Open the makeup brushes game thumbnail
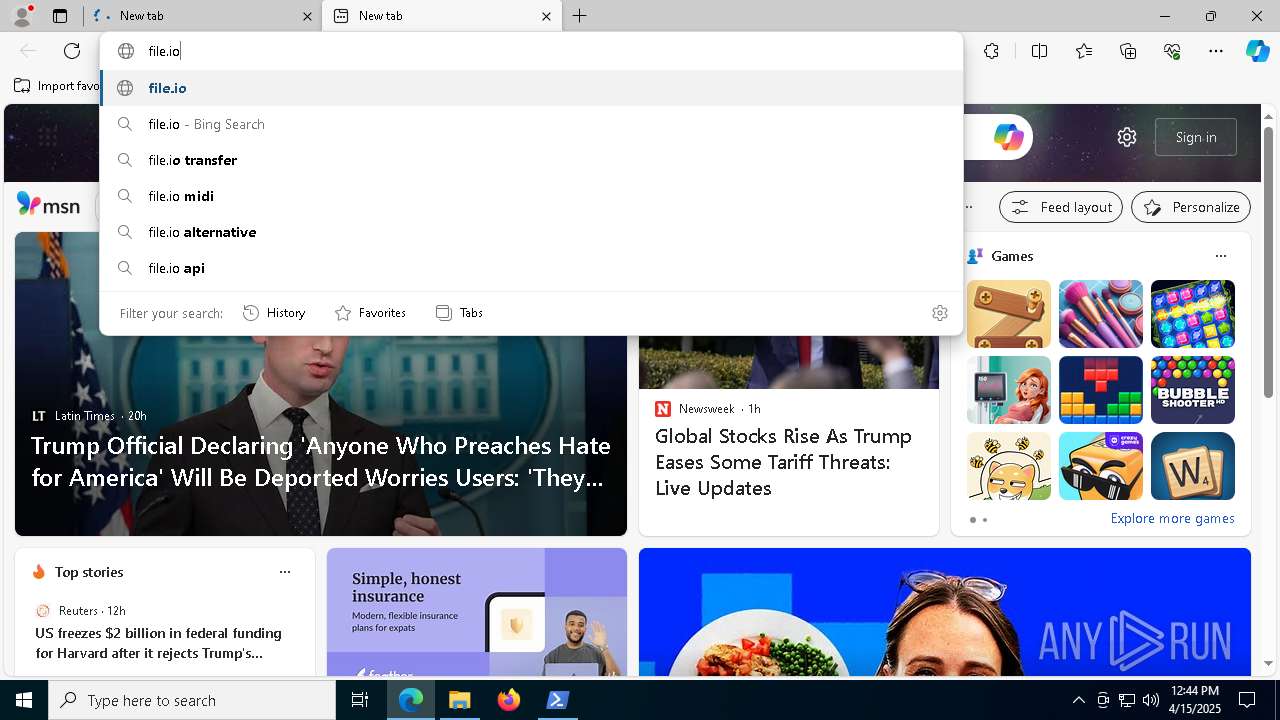This screenshot has width=1280, height=720. pyautogui.click(x=1100, y=314)
